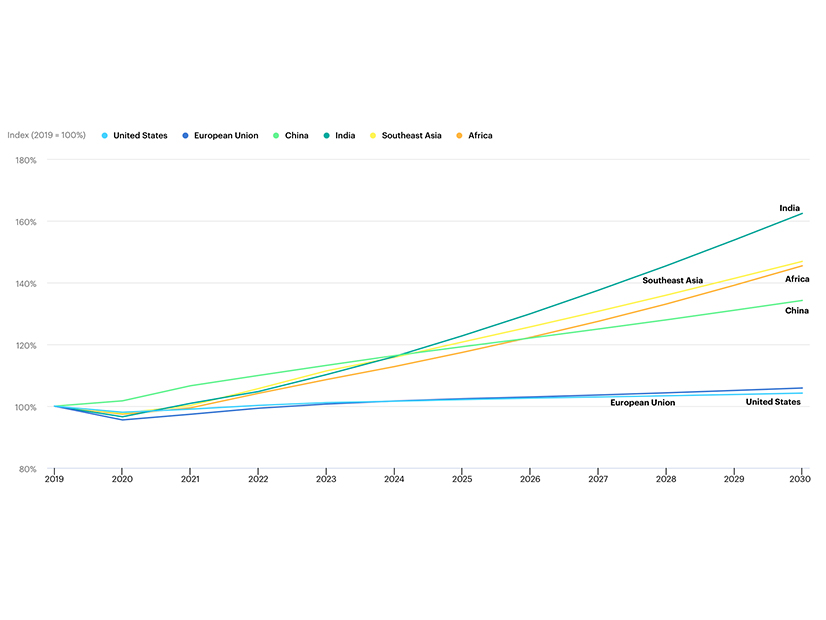826x620 pixels.
Task: Toggle European Union legend text label
Action: [226, 135]
